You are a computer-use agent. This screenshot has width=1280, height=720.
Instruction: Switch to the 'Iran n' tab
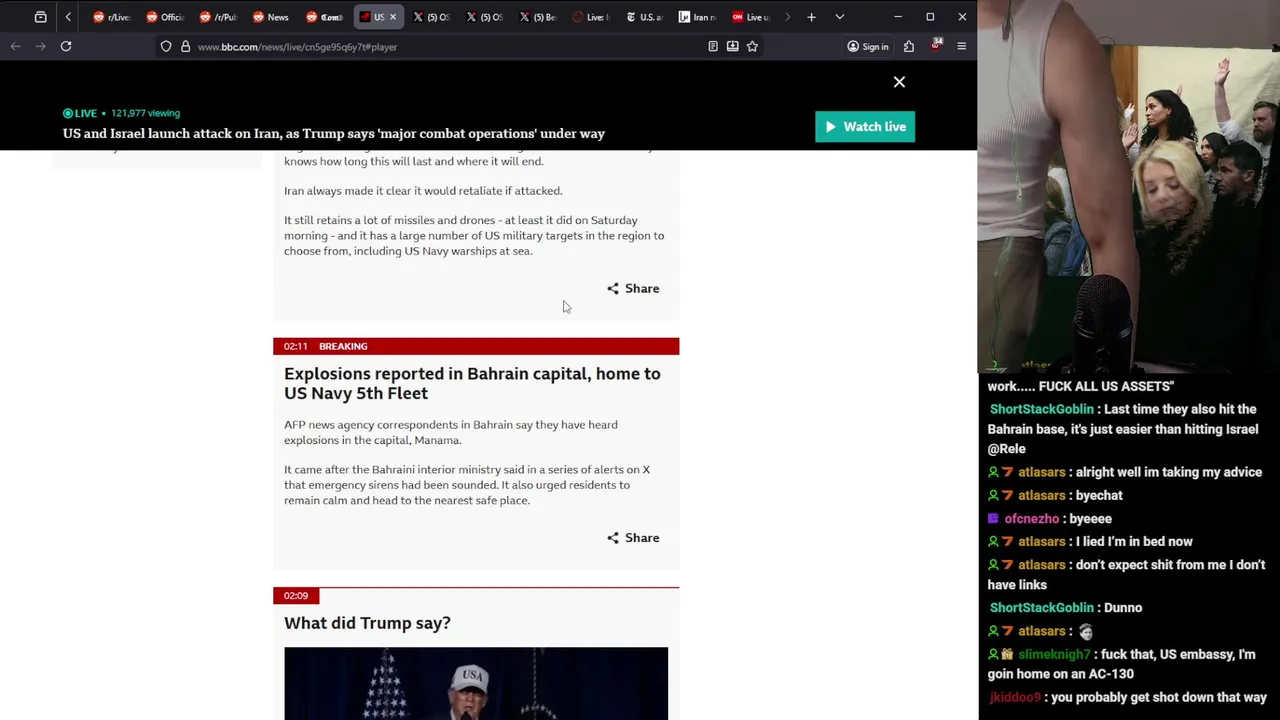pos(697,17)
